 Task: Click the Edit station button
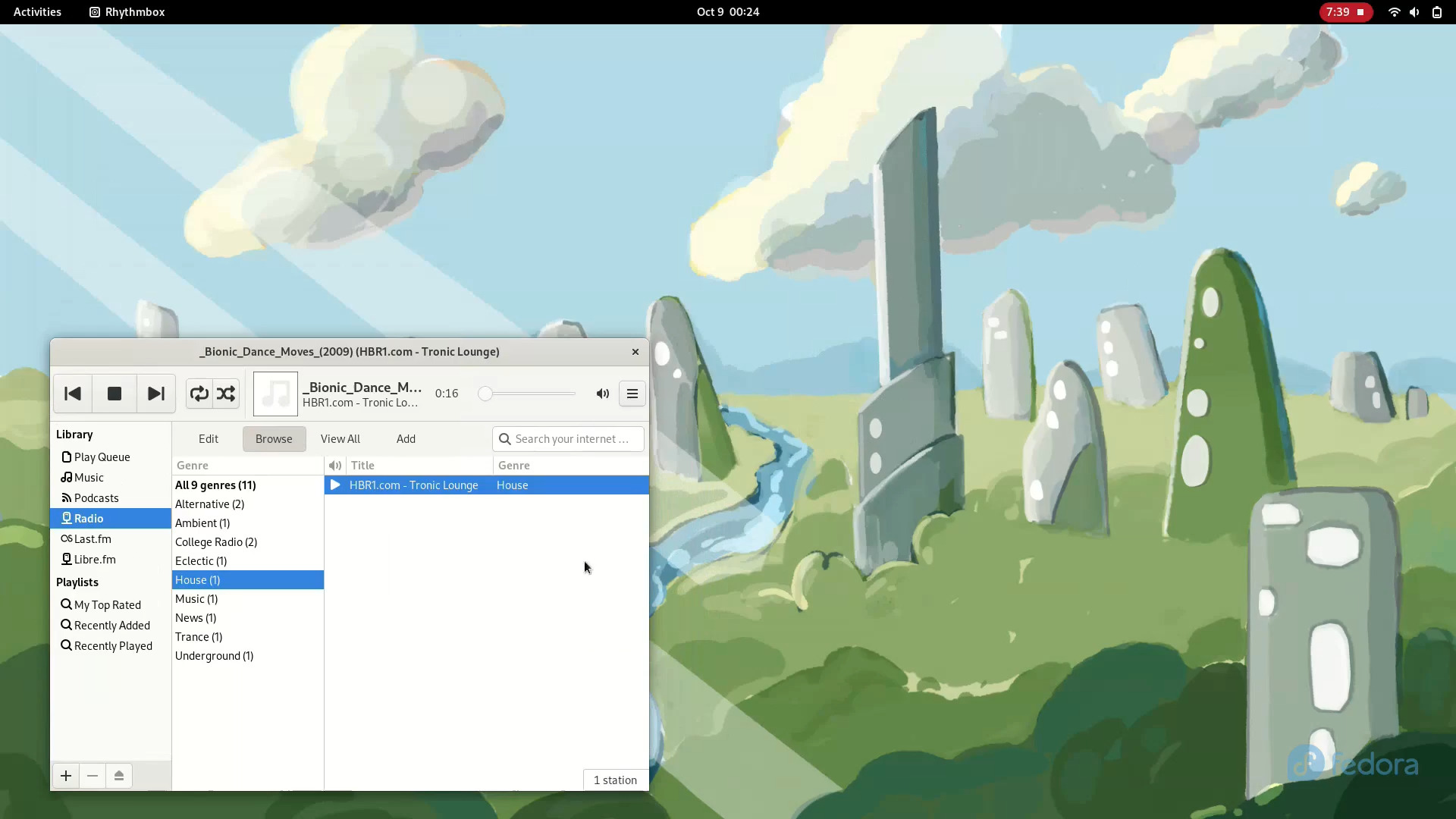tap(209, 439)
